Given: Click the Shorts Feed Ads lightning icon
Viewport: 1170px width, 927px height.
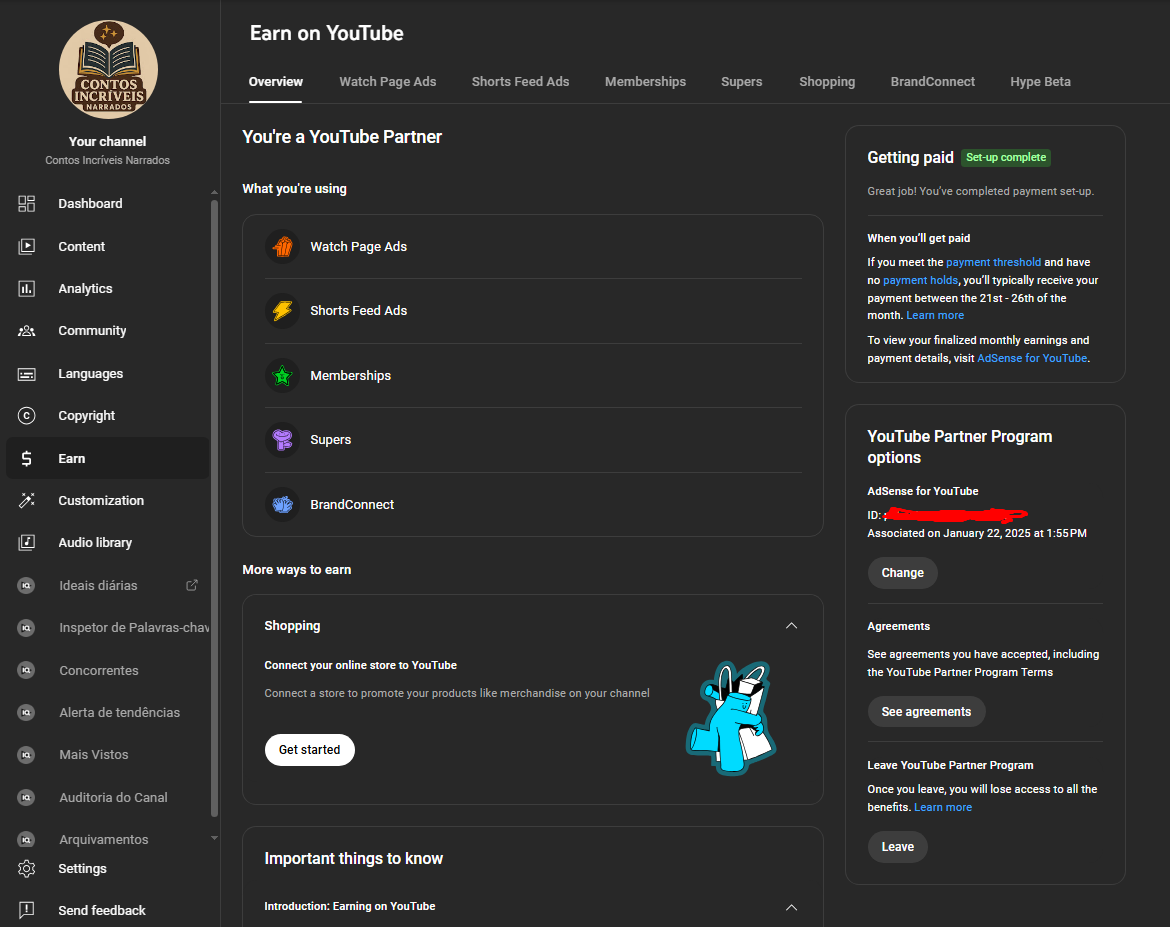Looking at the screenshot, I should (283, 311).
